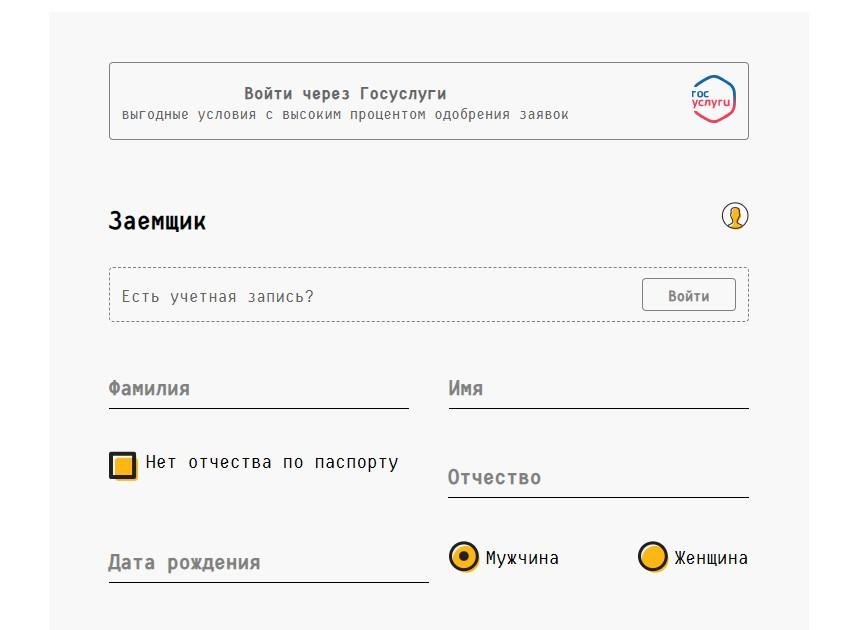Select the Женщина radio button
This screenshot has height=630, width=855.
tap(653, 556)
